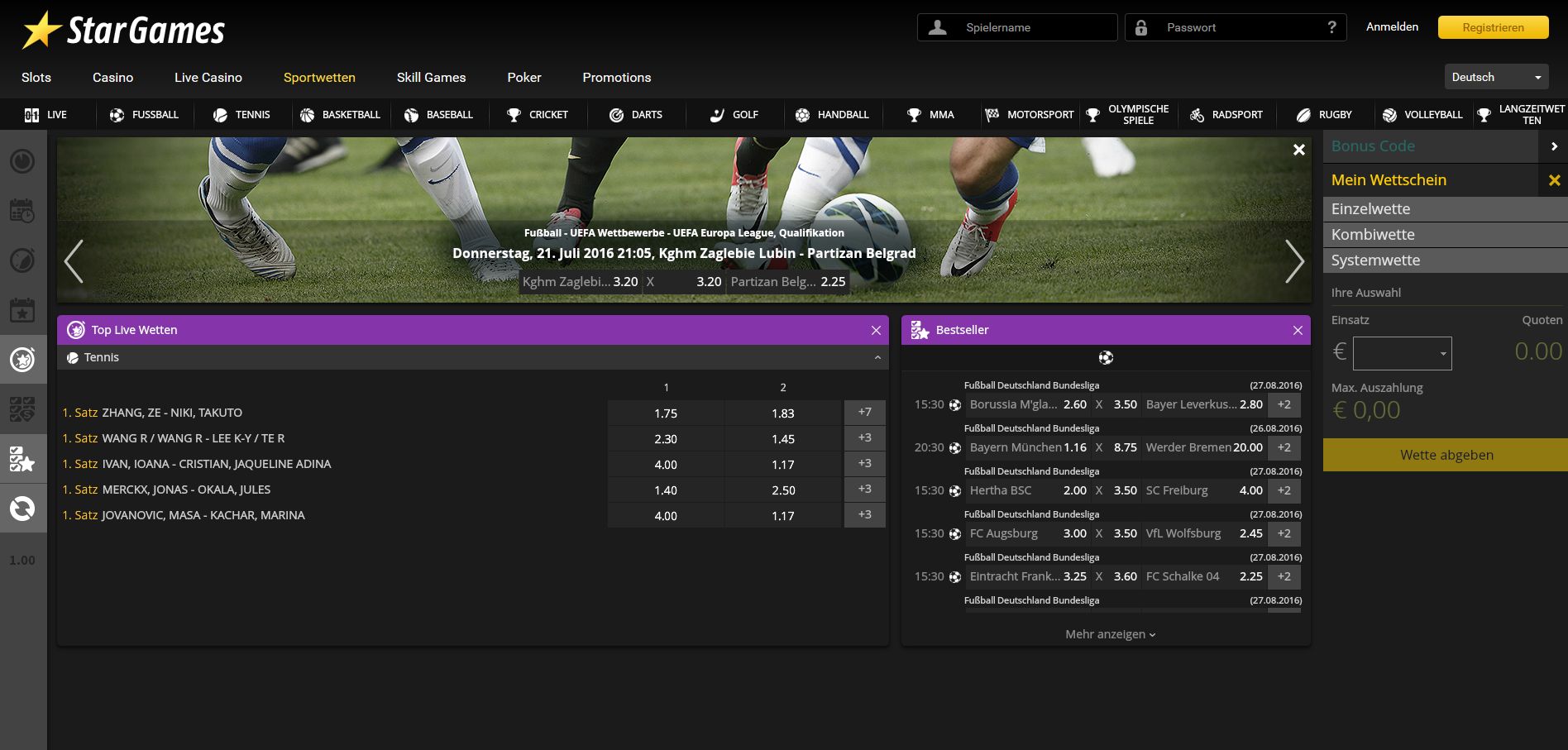The height and width of the screenshot is (750, 1568).
Task: Select Kombiwette bet type
Action: pos(1446,235)
